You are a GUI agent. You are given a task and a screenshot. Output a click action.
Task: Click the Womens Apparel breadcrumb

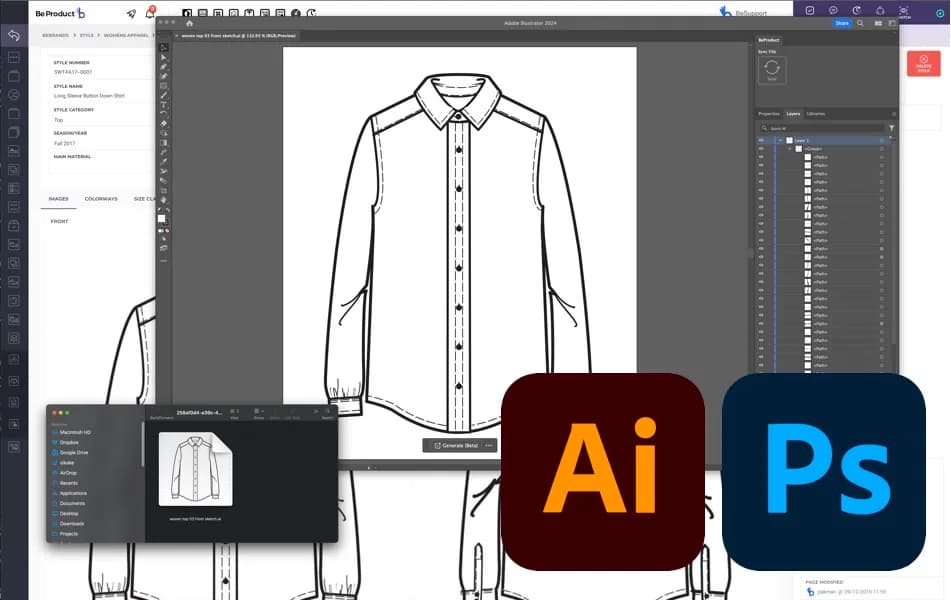[126, 35]
